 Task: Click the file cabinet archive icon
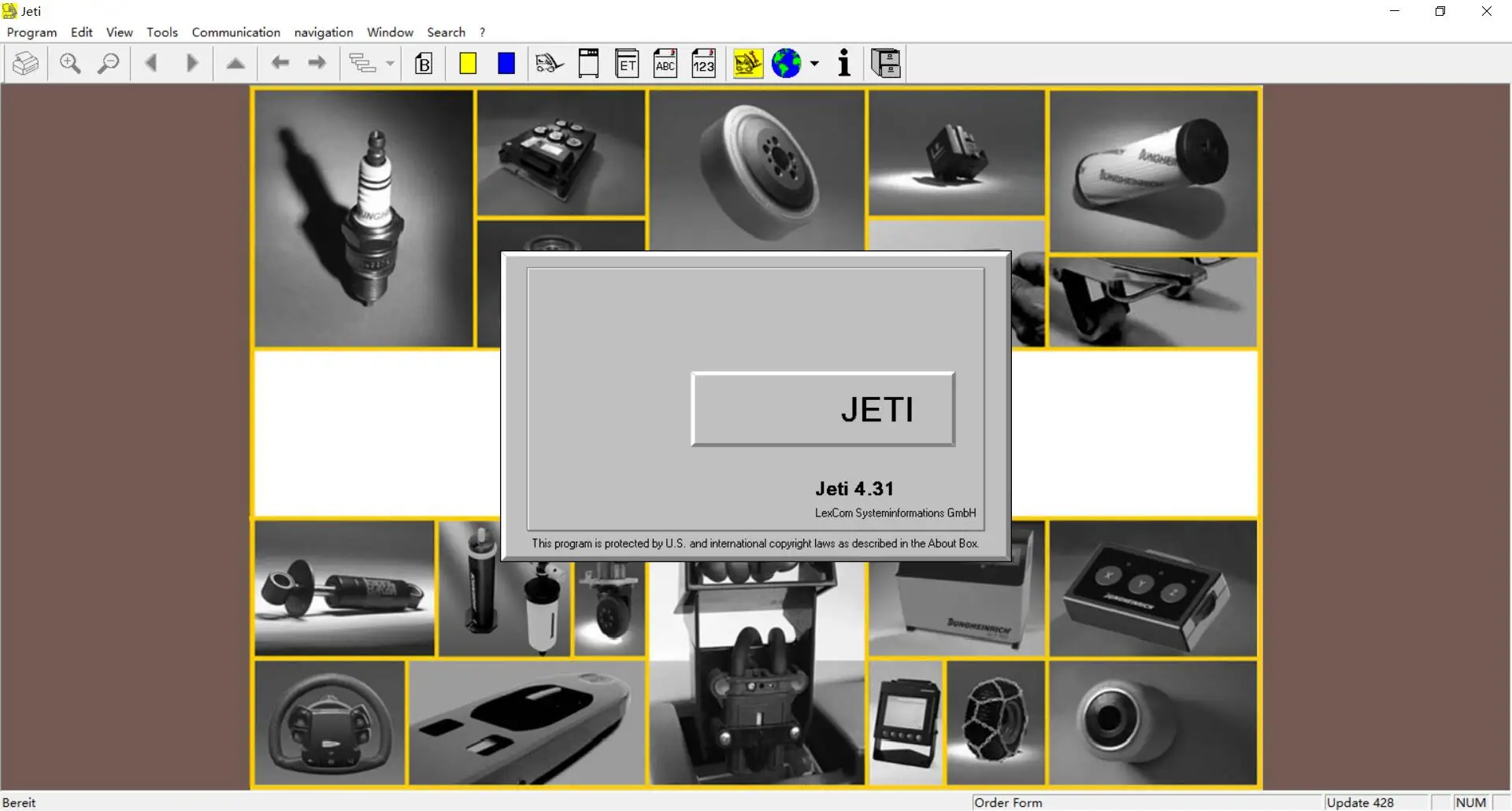(886, 64)
